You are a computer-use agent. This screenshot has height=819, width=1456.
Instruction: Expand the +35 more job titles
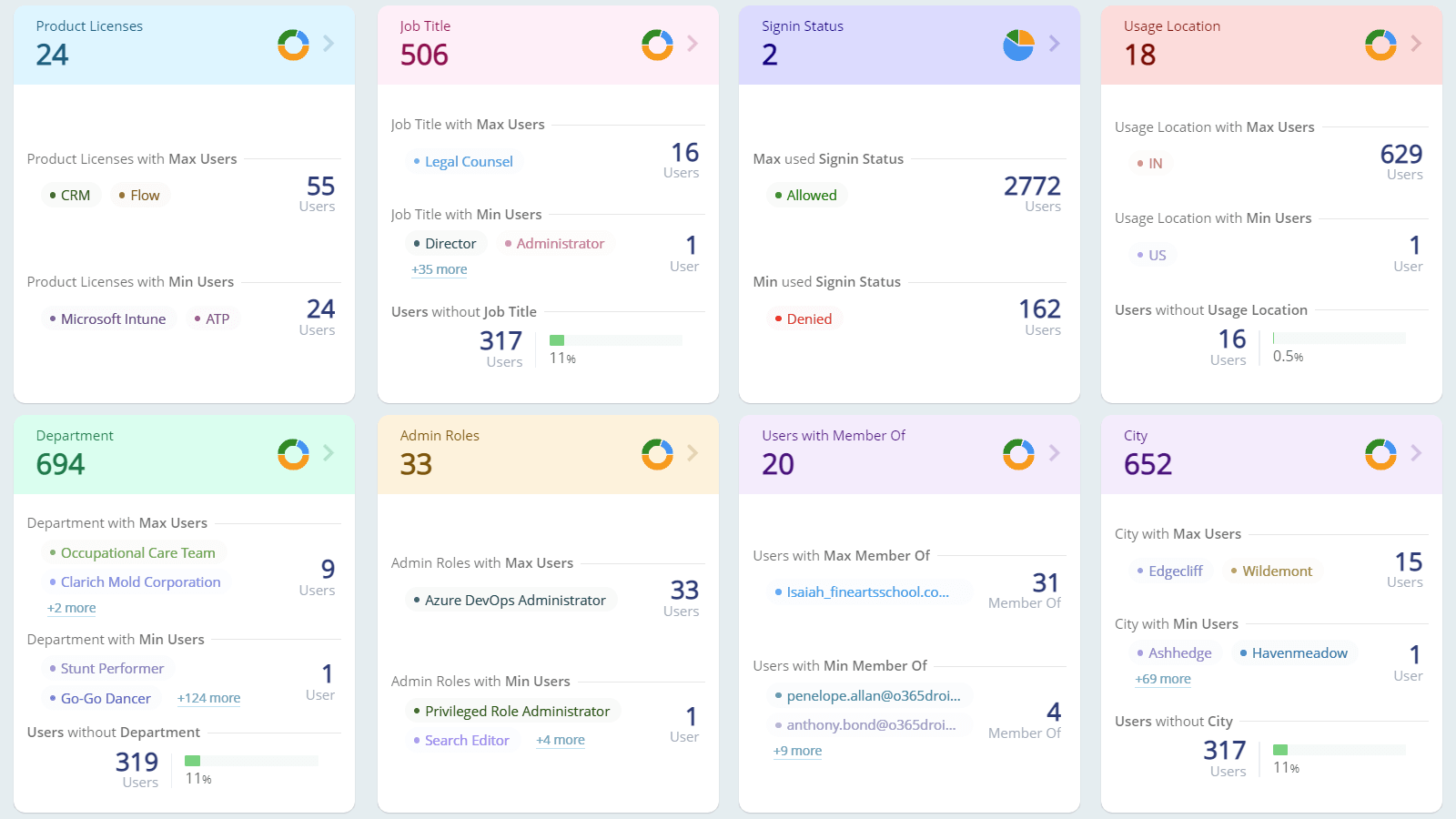440,268
